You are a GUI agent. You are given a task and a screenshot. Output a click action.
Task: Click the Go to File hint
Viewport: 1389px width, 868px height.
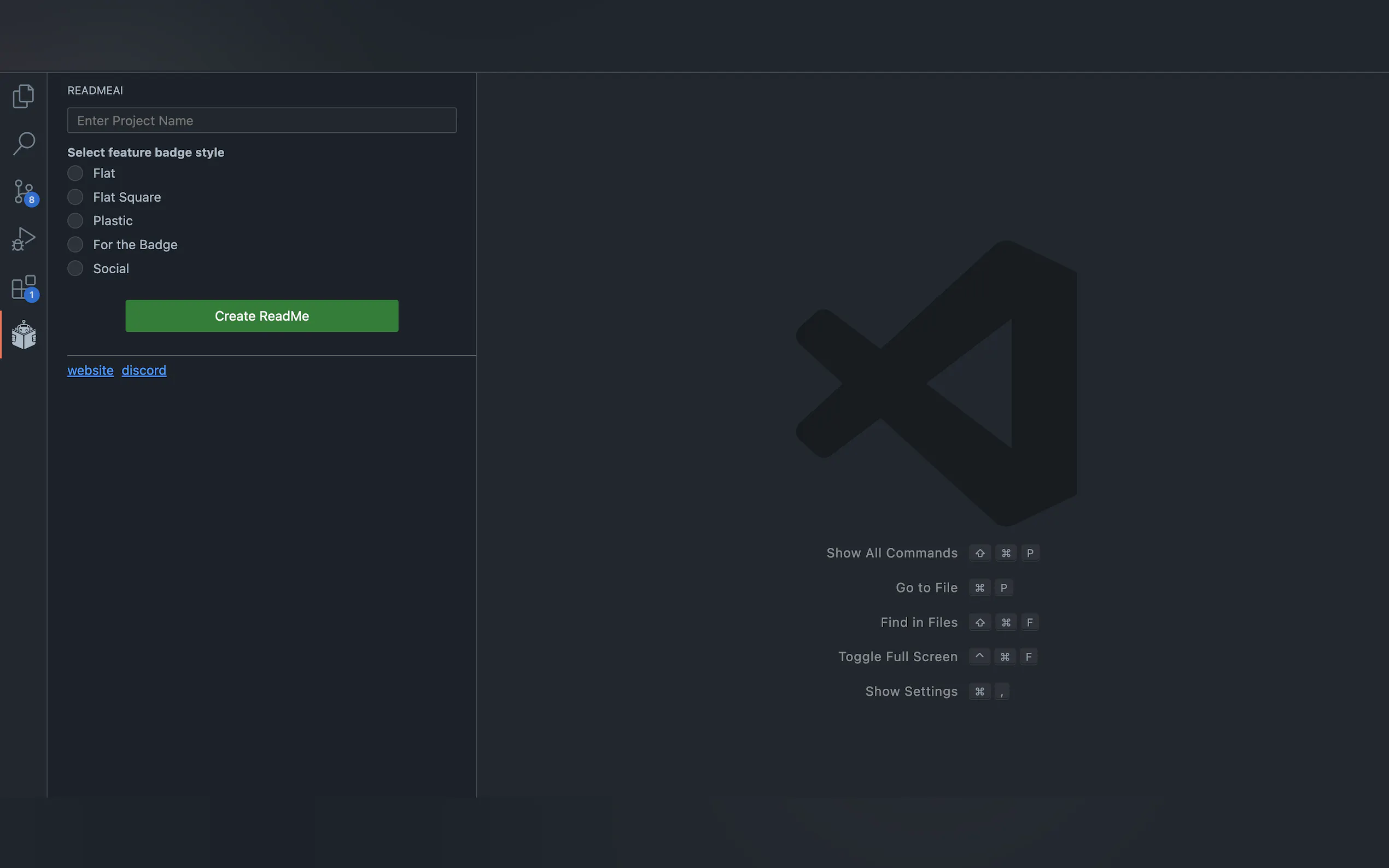(x=926, y=588)
